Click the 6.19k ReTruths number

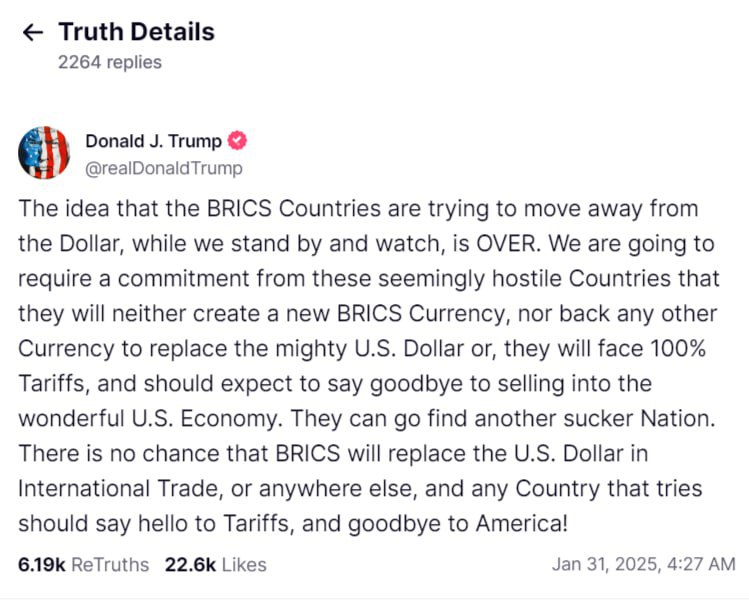41,565
